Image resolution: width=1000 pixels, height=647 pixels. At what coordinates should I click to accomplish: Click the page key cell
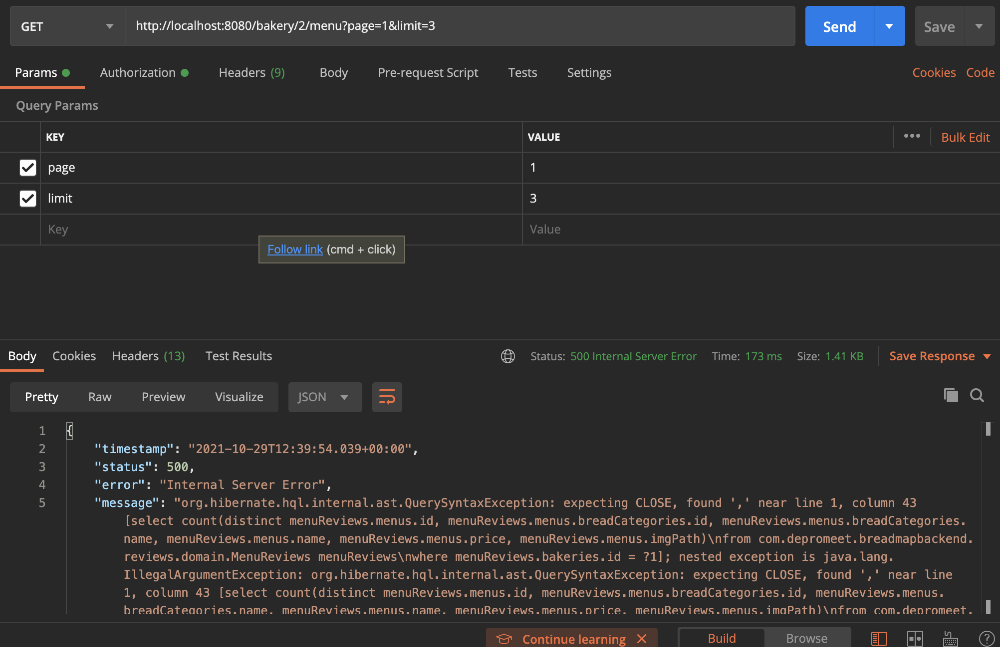click(281, 168)
